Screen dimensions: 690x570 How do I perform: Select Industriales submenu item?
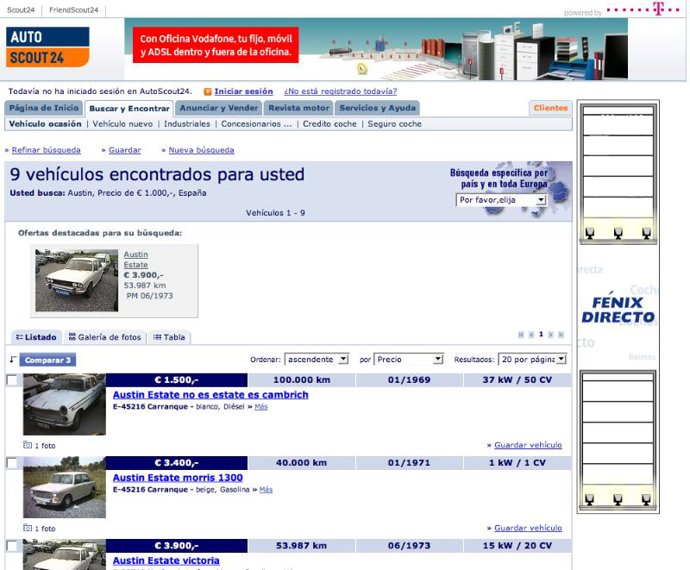(x=187, y=124)
